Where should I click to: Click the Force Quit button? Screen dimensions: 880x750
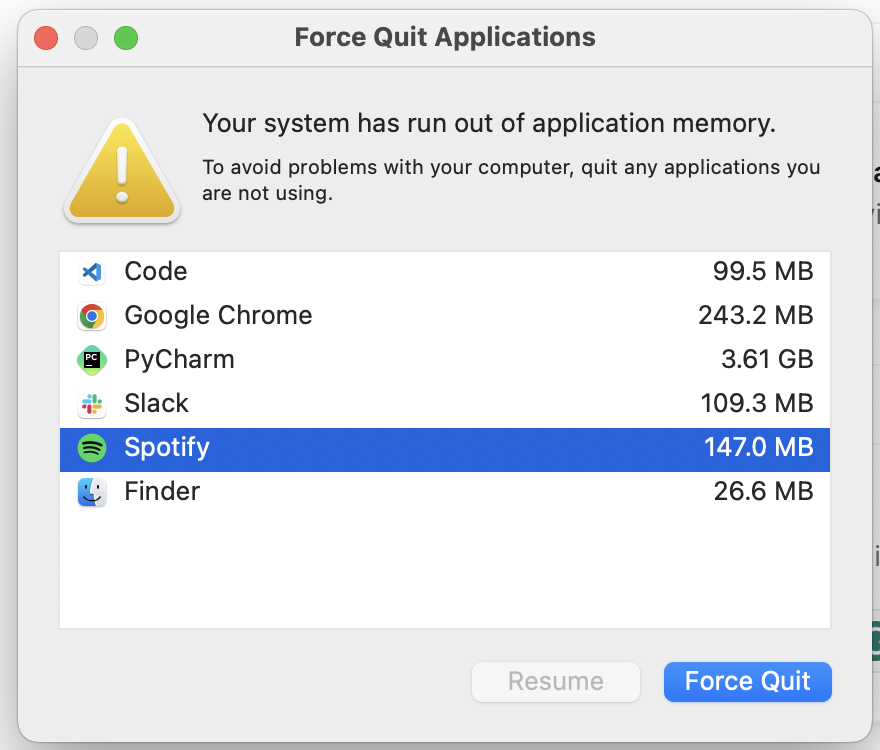pyautogui.click(x=748, y=682)
